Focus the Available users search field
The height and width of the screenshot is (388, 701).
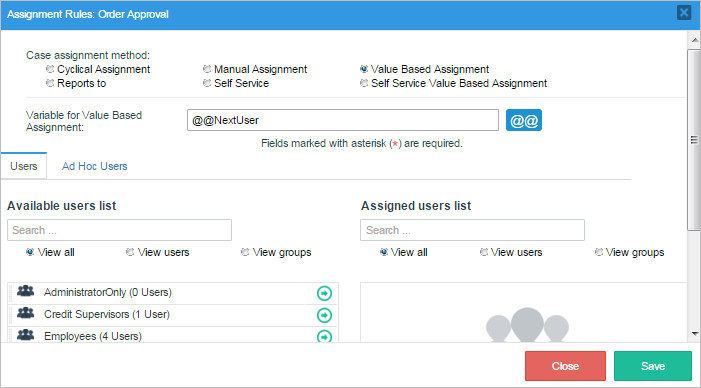coord(119,230)
